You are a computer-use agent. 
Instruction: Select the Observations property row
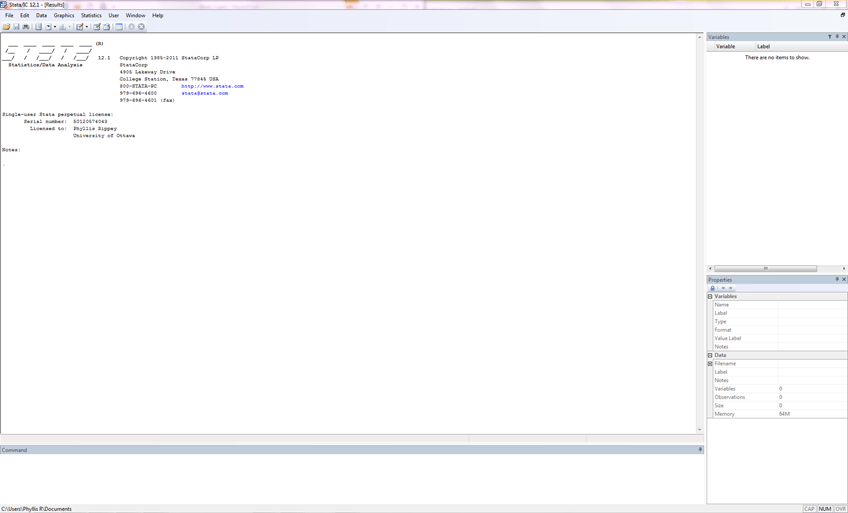[x=779, y=397]
